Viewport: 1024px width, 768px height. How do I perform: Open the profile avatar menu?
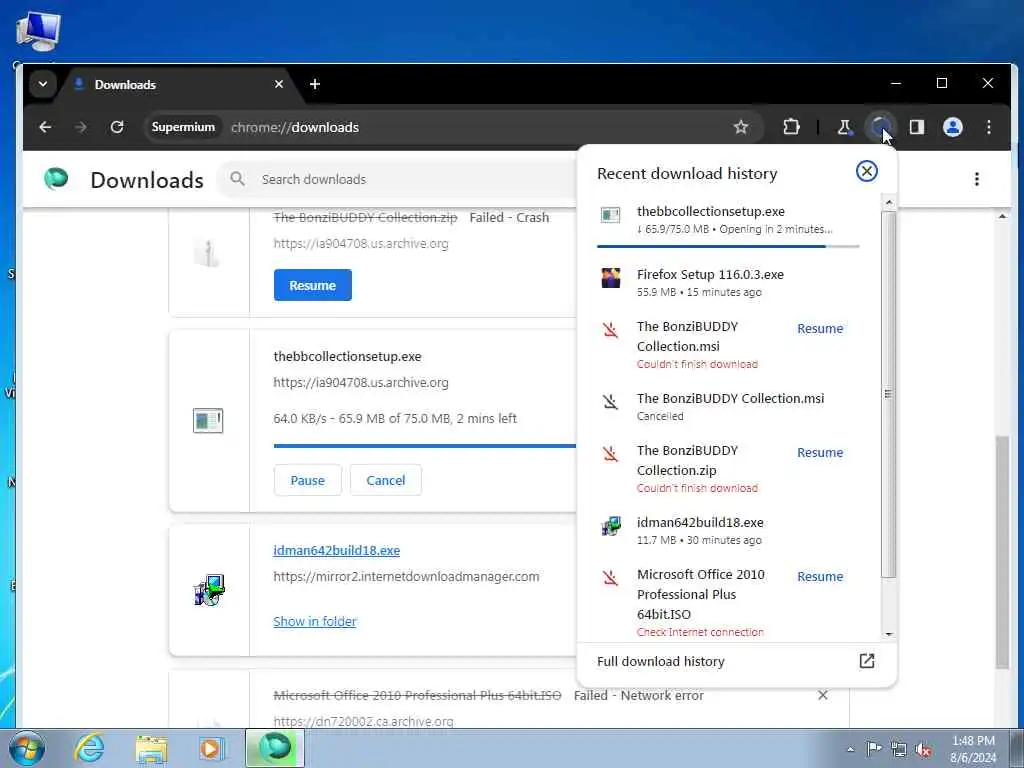(953, 127)
